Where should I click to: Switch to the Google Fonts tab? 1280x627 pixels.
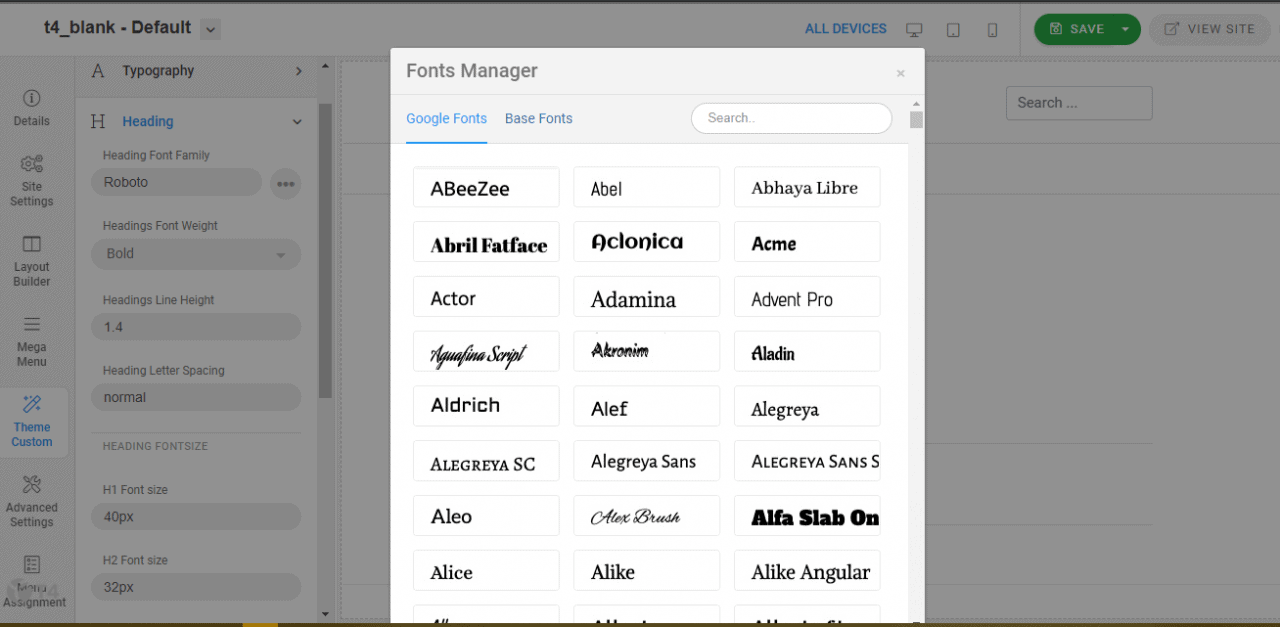tap(446, 118)
